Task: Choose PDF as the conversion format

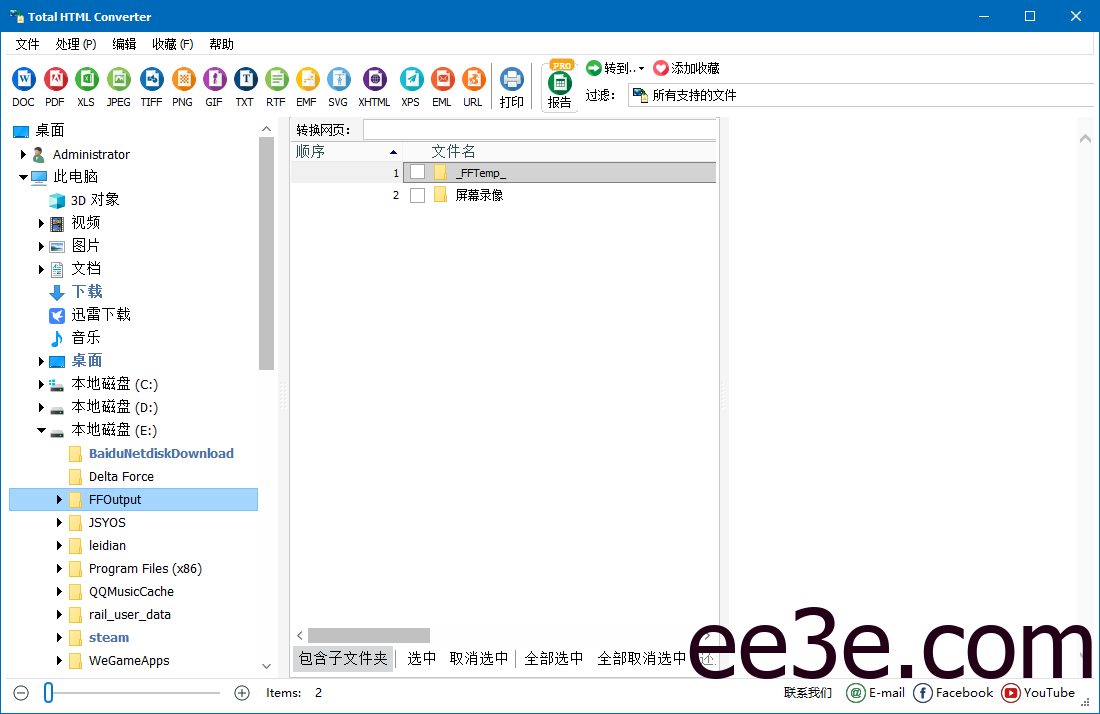Action: (x=55, y=79)
